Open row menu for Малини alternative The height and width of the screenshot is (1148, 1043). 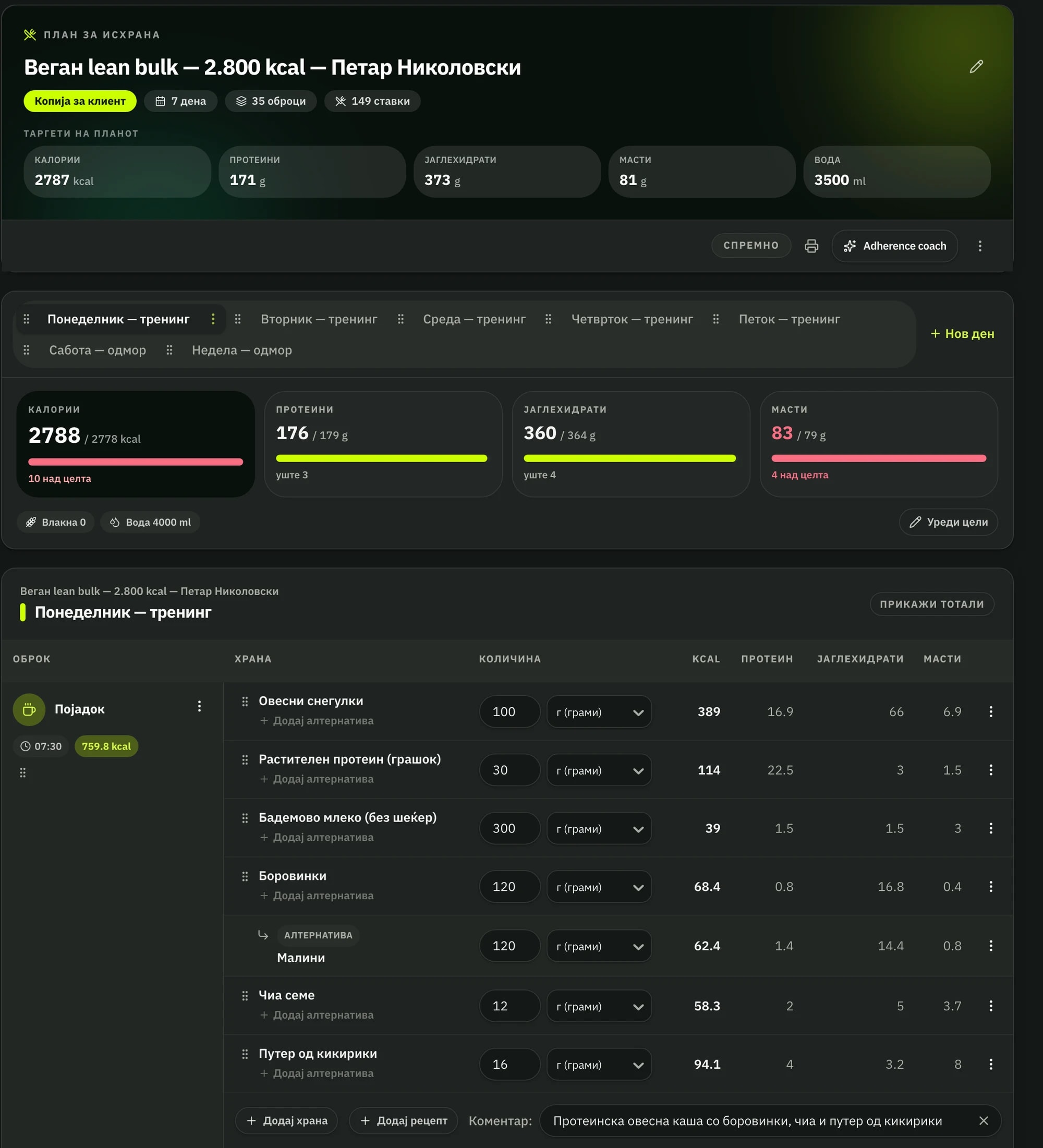[991, 946]
